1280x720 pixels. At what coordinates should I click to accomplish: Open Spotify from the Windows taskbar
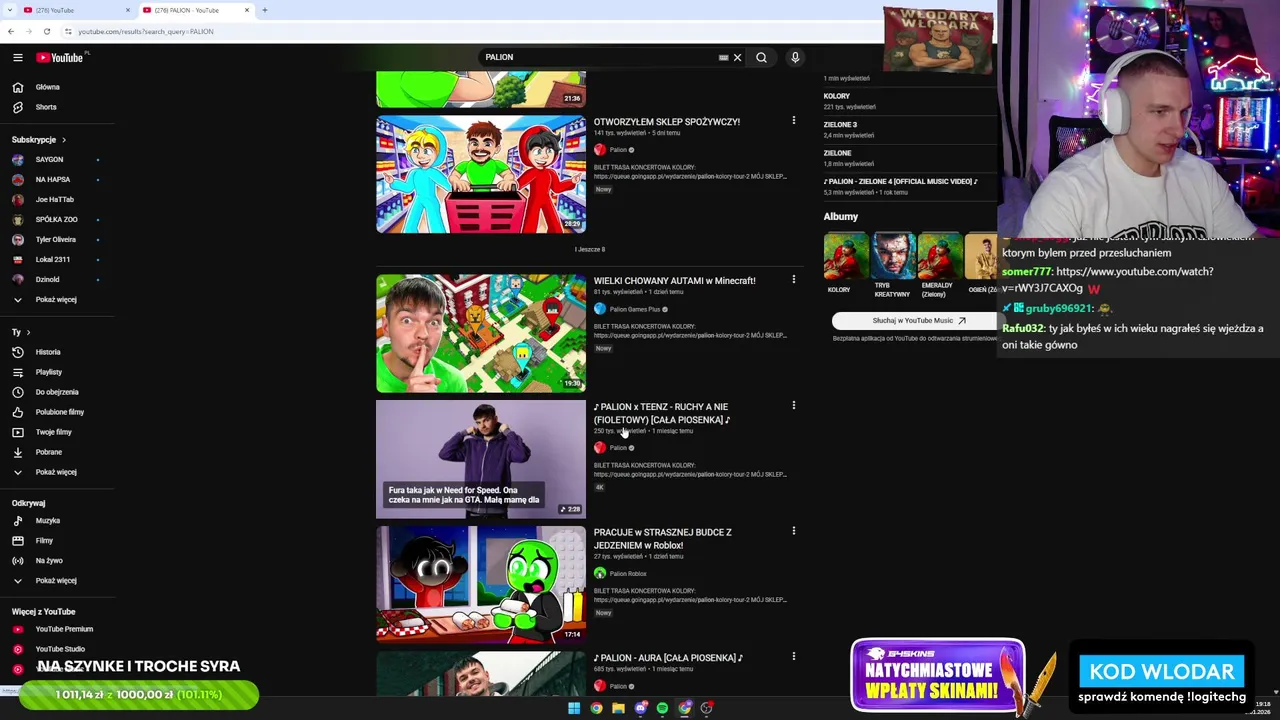[x=662, y=708]
